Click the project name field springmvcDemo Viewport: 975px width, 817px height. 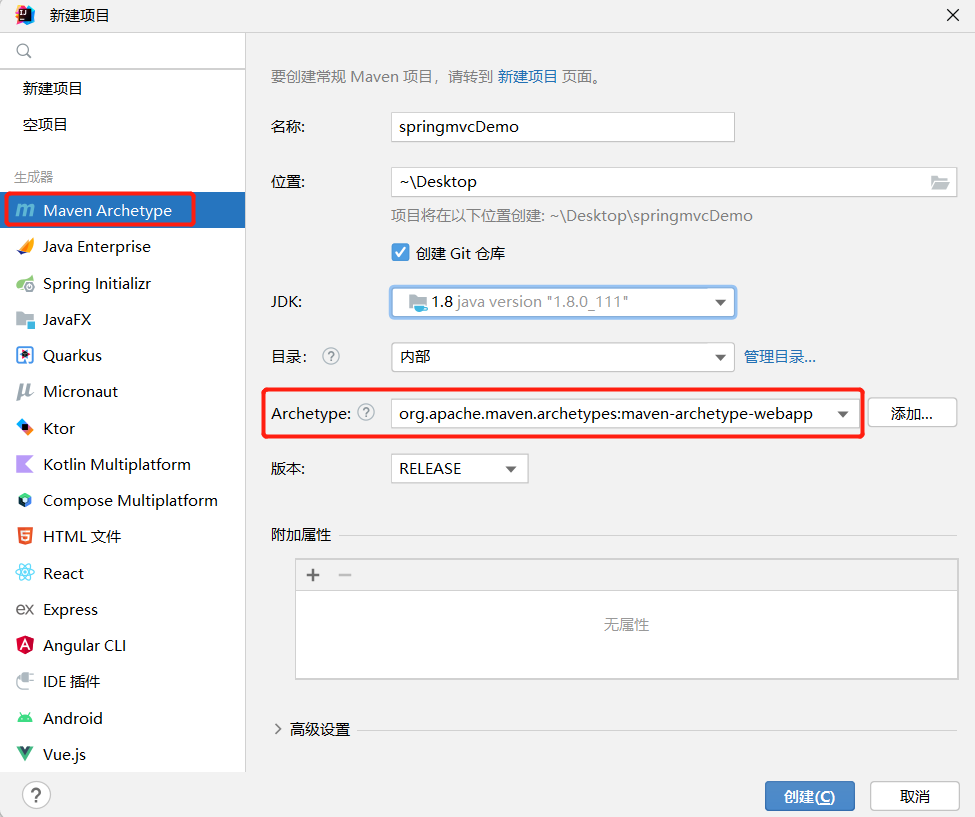[562, 127]
